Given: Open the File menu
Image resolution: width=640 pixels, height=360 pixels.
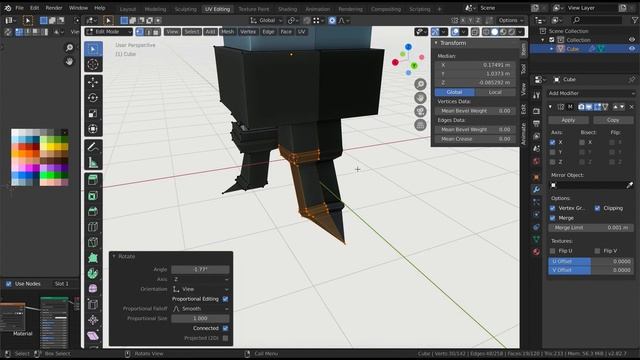Looking at the screenshot, I should point(19,8).
